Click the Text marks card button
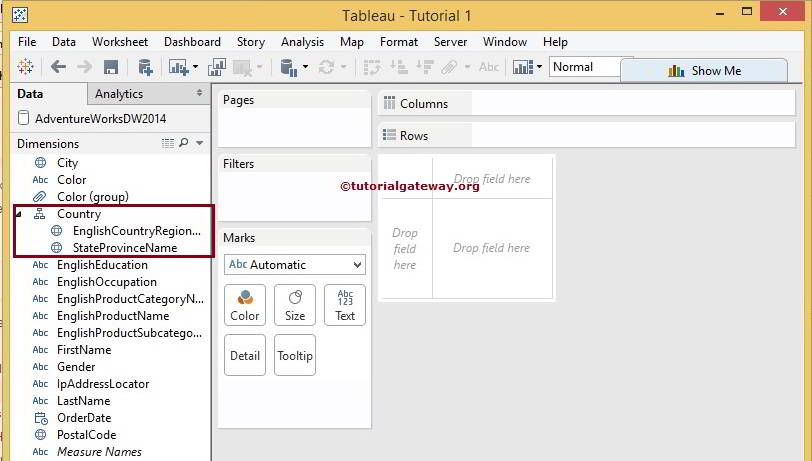812x461 pixels. click(x=345, y=305)
